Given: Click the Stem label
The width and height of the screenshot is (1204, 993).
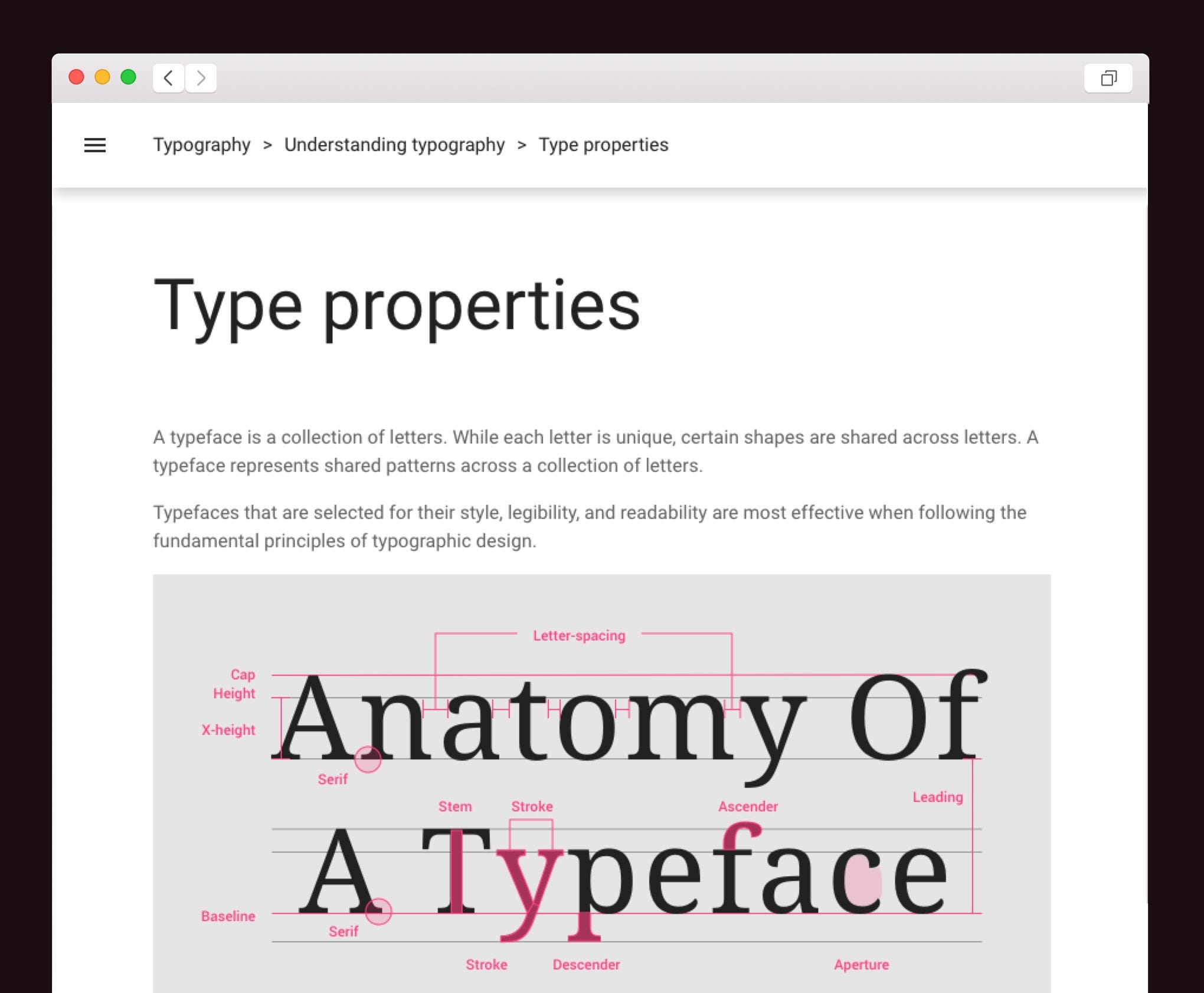Looking at the screenshot, I should [x=455, y=807].
